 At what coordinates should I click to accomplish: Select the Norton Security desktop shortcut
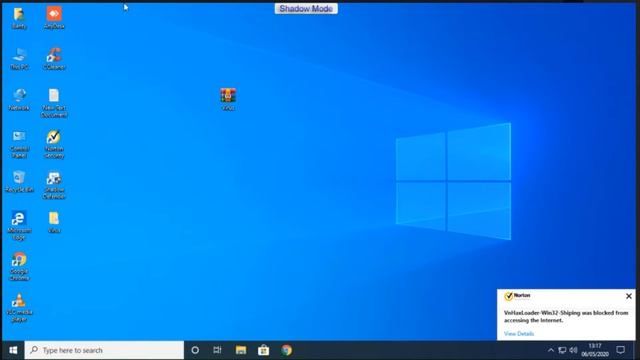pyautogui.click(x=54, y=144)
